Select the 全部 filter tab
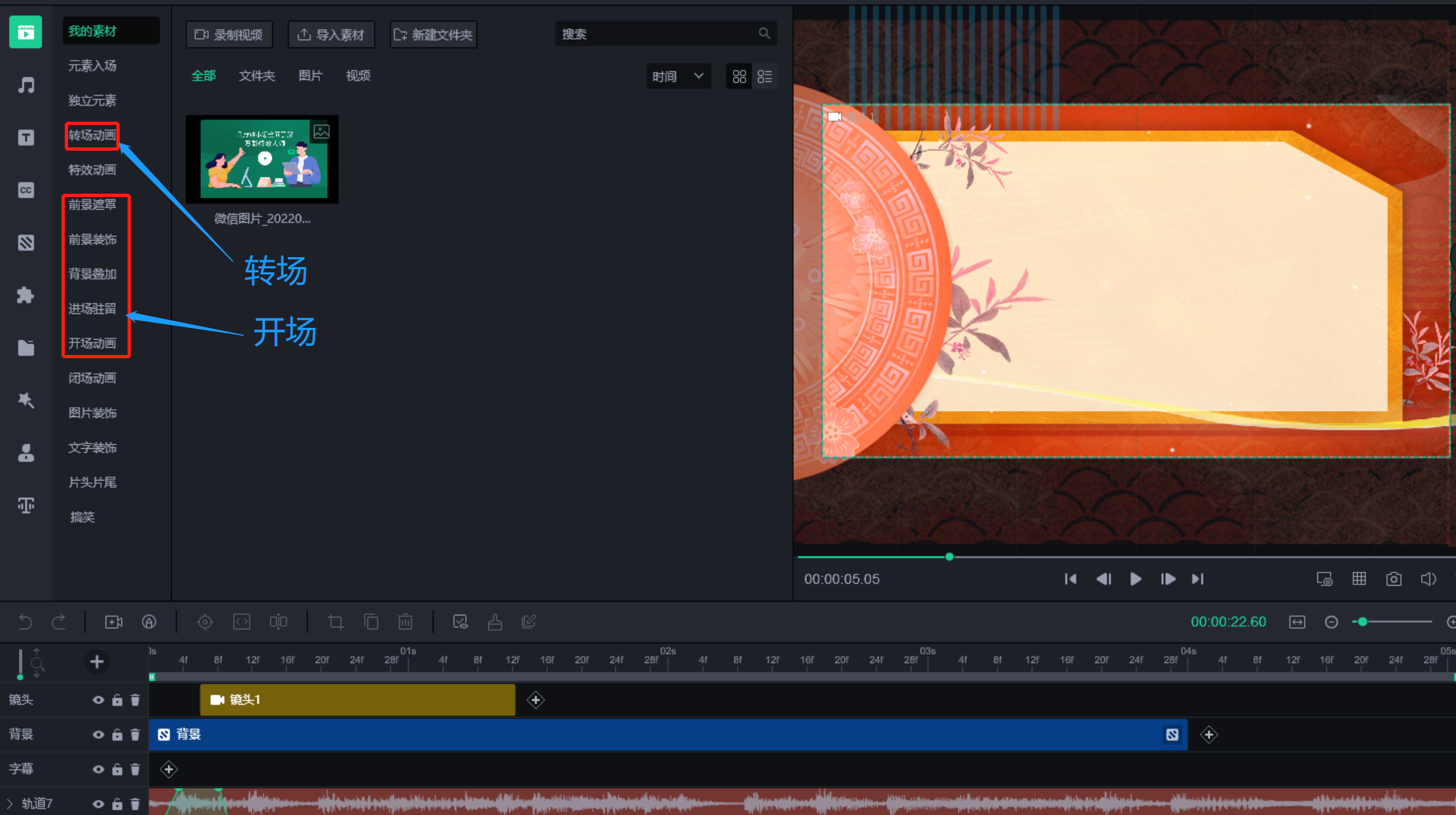Viewport: 1456px width, 815px height. (204, 76)
